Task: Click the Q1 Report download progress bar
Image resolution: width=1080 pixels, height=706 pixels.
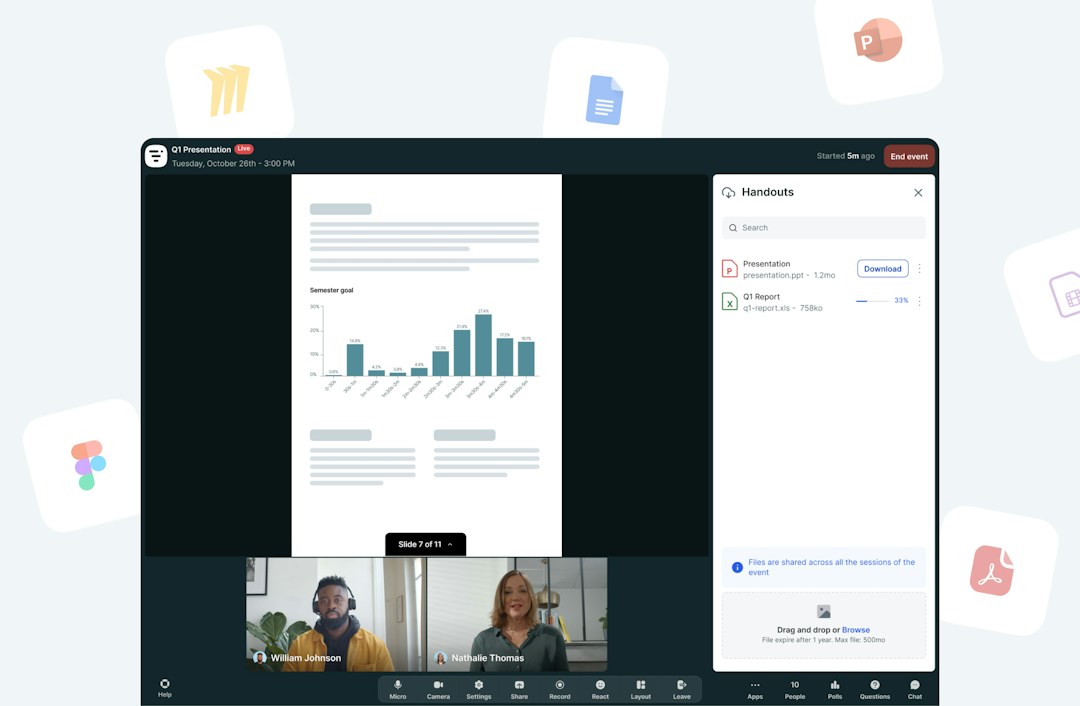Action: pos(871,301)
